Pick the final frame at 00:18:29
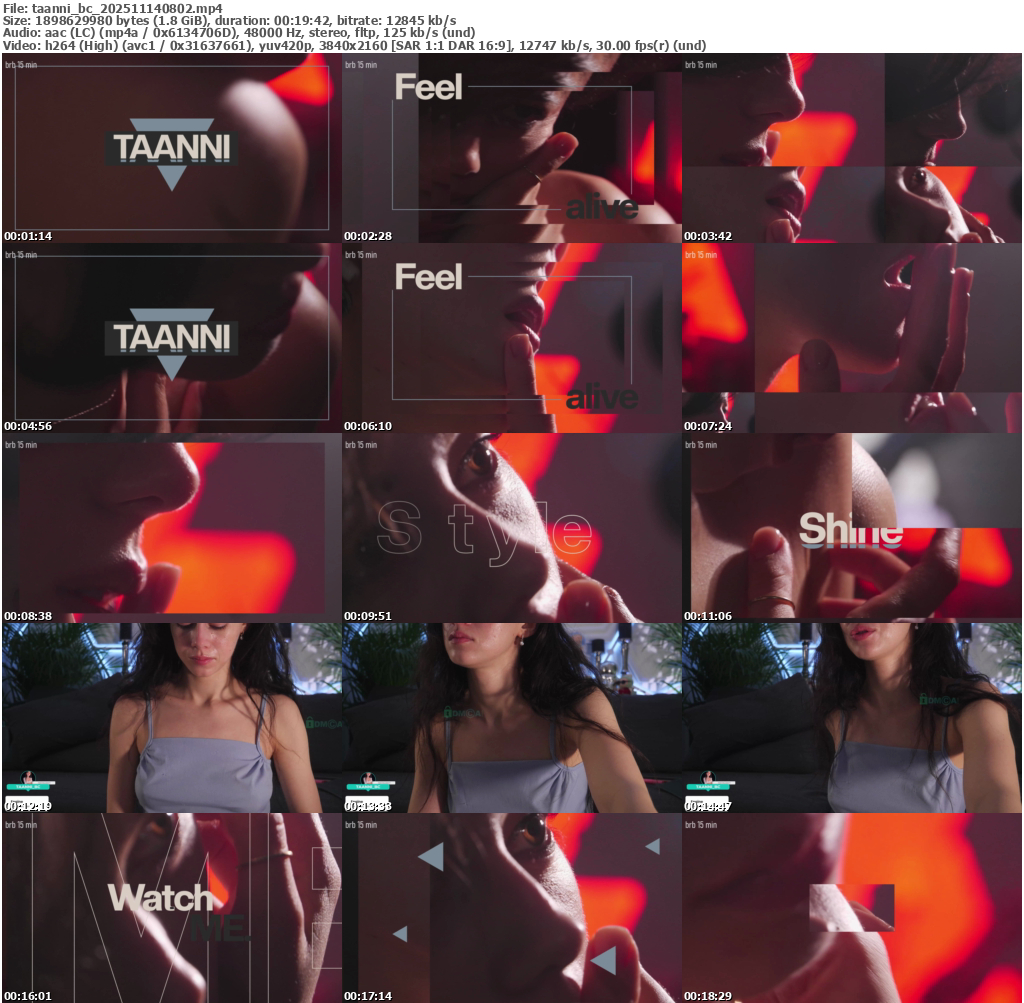1024x1003 pixels. [x=852, y=908]
